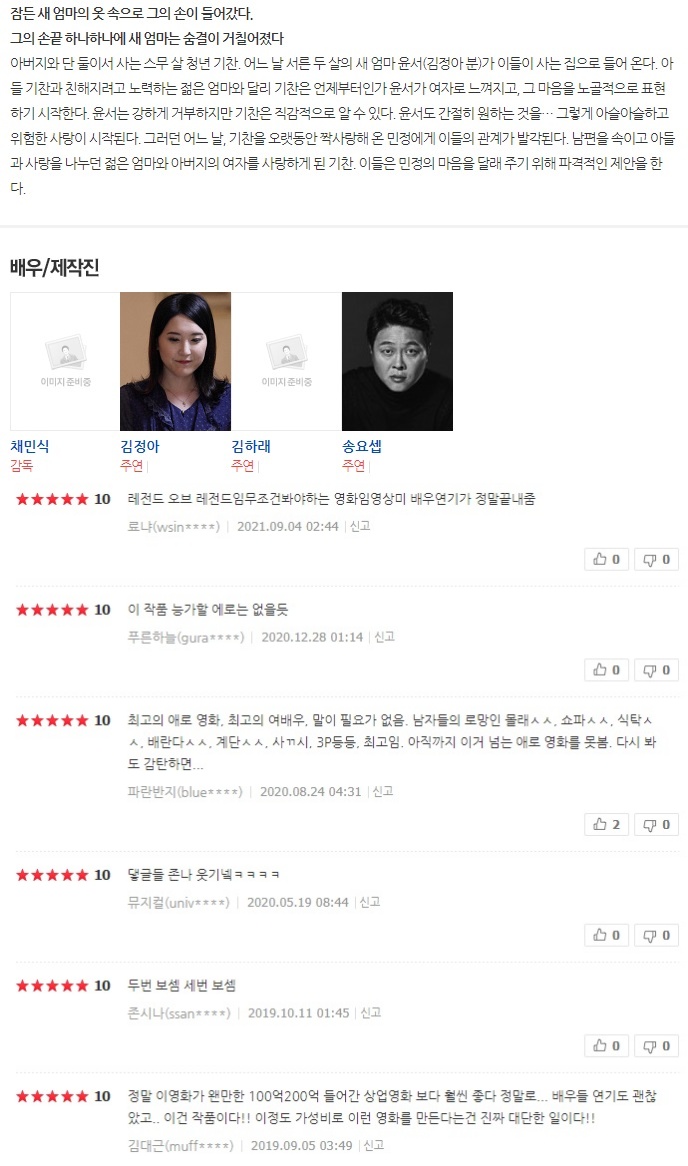Screen dimensions: 688x1166
Task: Dislike the review by 로냐(wsin****)
Action: 656,559
